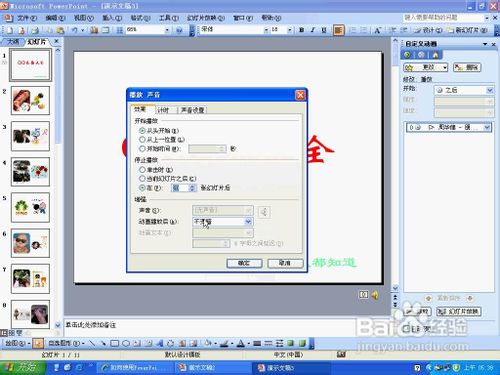Click the Line style icon
500x375 pixels.
pos(257,343)
